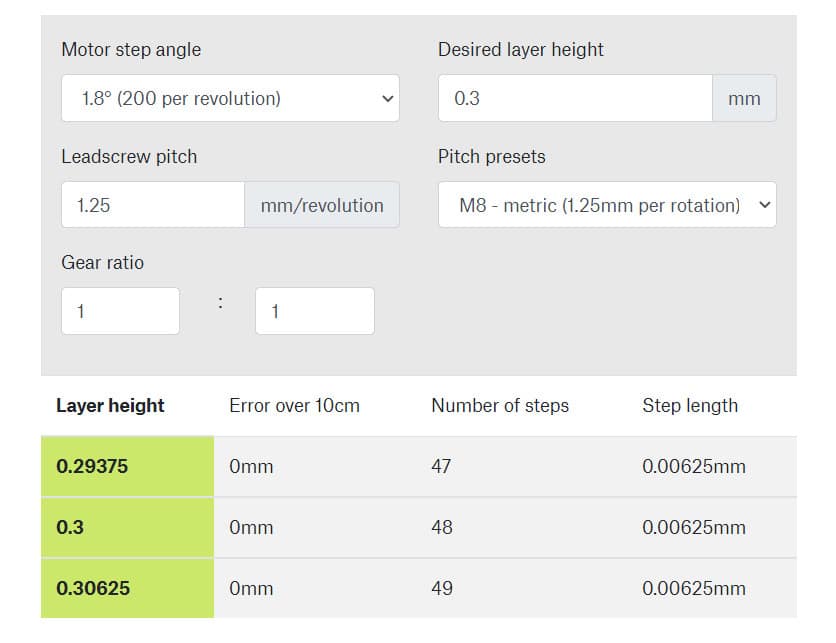
Task: Click the mm/revolution unit label
Action: point(322,205)
